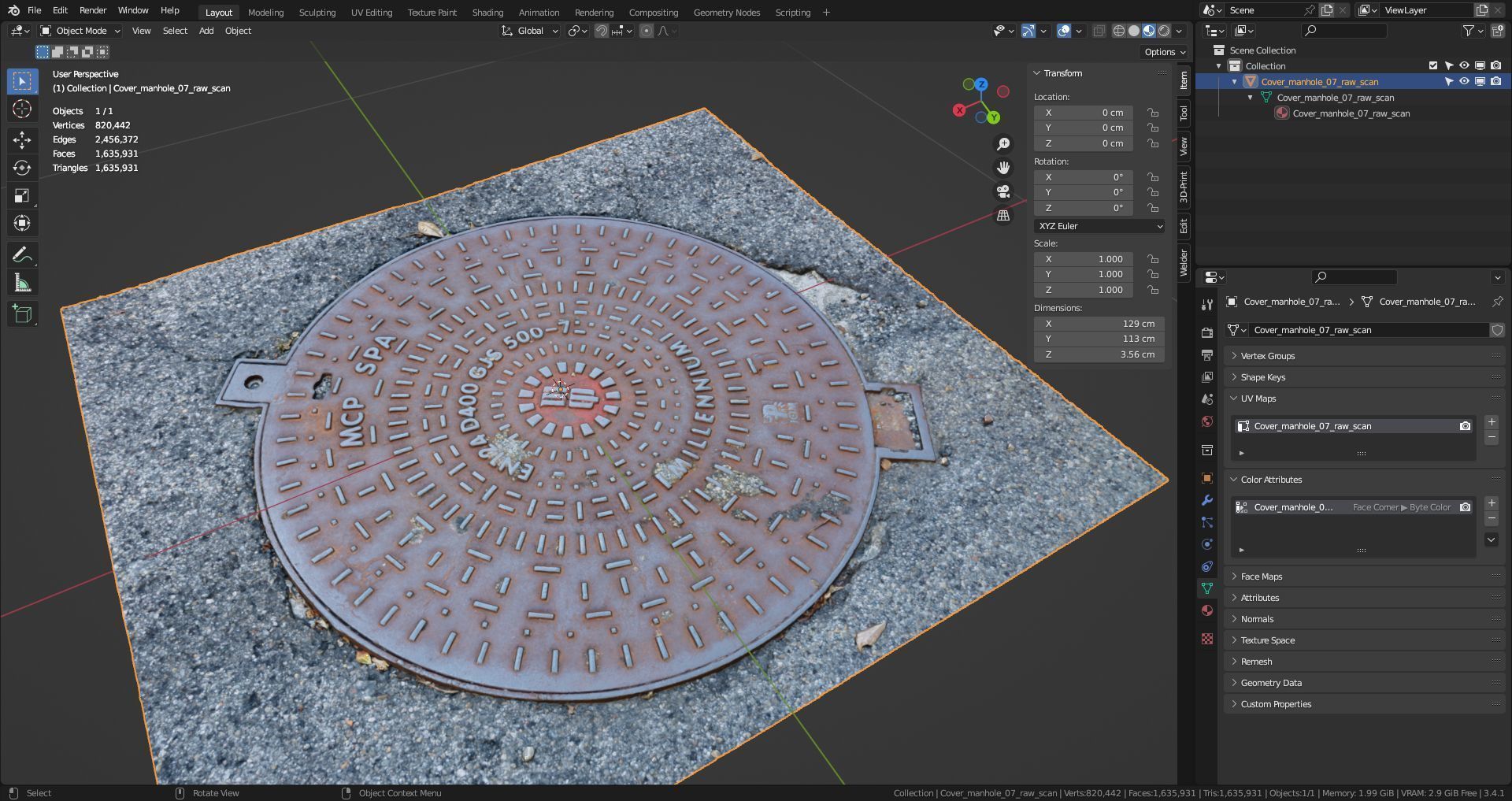Toggle proportional editing

coord(646,31)
